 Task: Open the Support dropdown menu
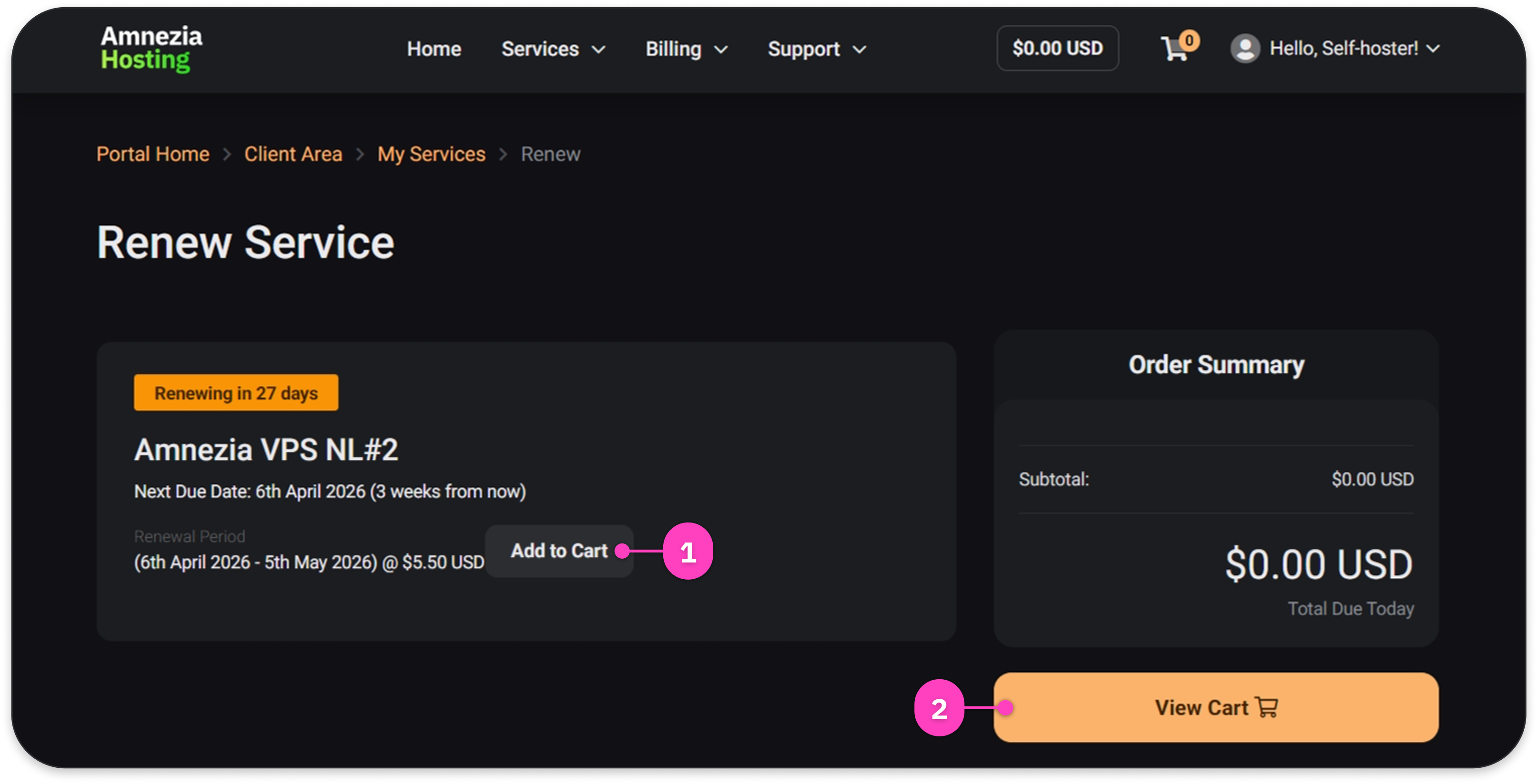(x=816, y=49)
